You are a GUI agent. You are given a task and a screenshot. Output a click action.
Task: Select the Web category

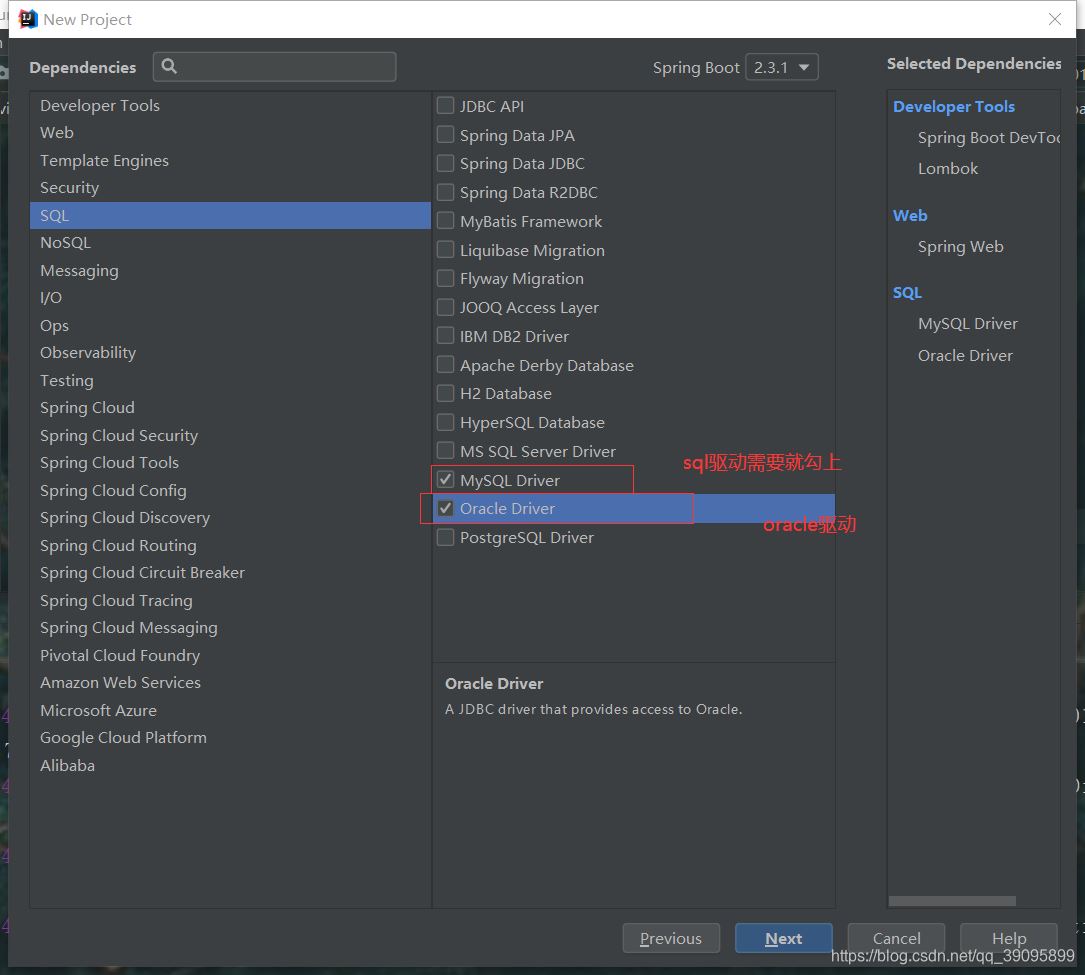coord(230,132)
